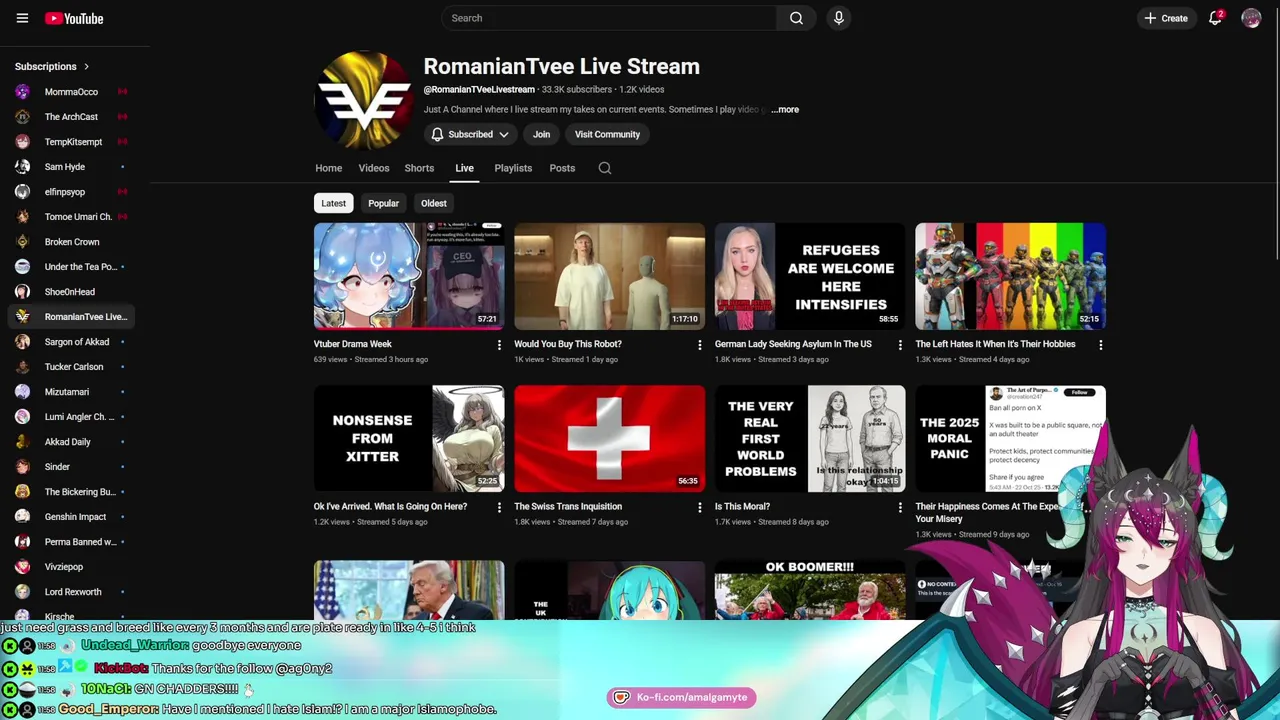Open Sinder subscription channel
Image resolution: width=1280 pixels, height=720 pixels.
[x=72, y=467]
